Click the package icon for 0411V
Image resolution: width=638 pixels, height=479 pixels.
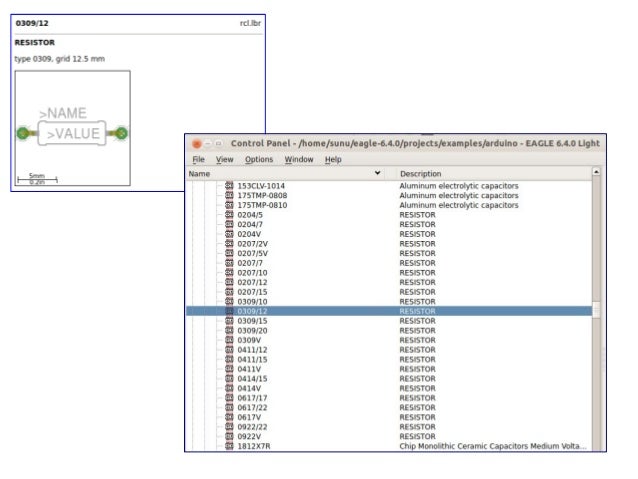[229, 369]
